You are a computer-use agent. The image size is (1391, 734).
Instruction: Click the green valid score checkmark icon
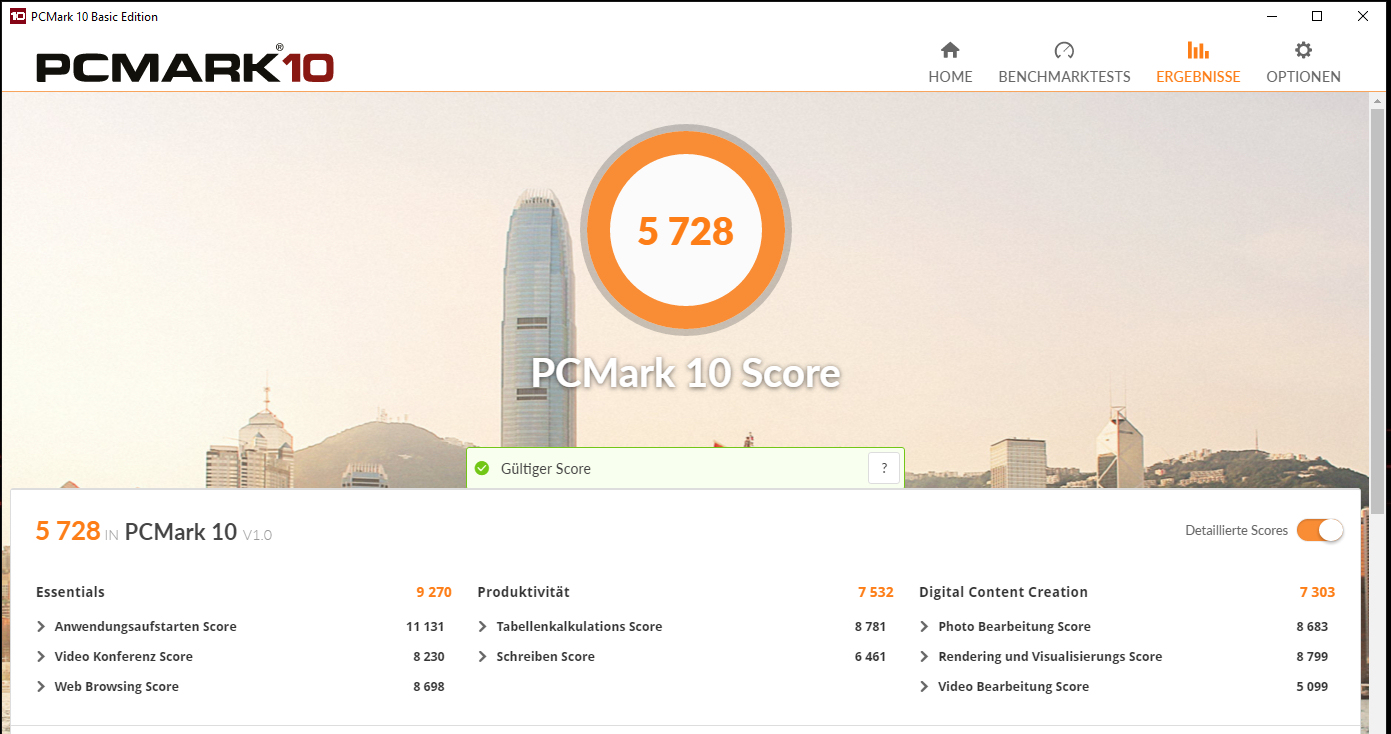[x=482, y=468]
